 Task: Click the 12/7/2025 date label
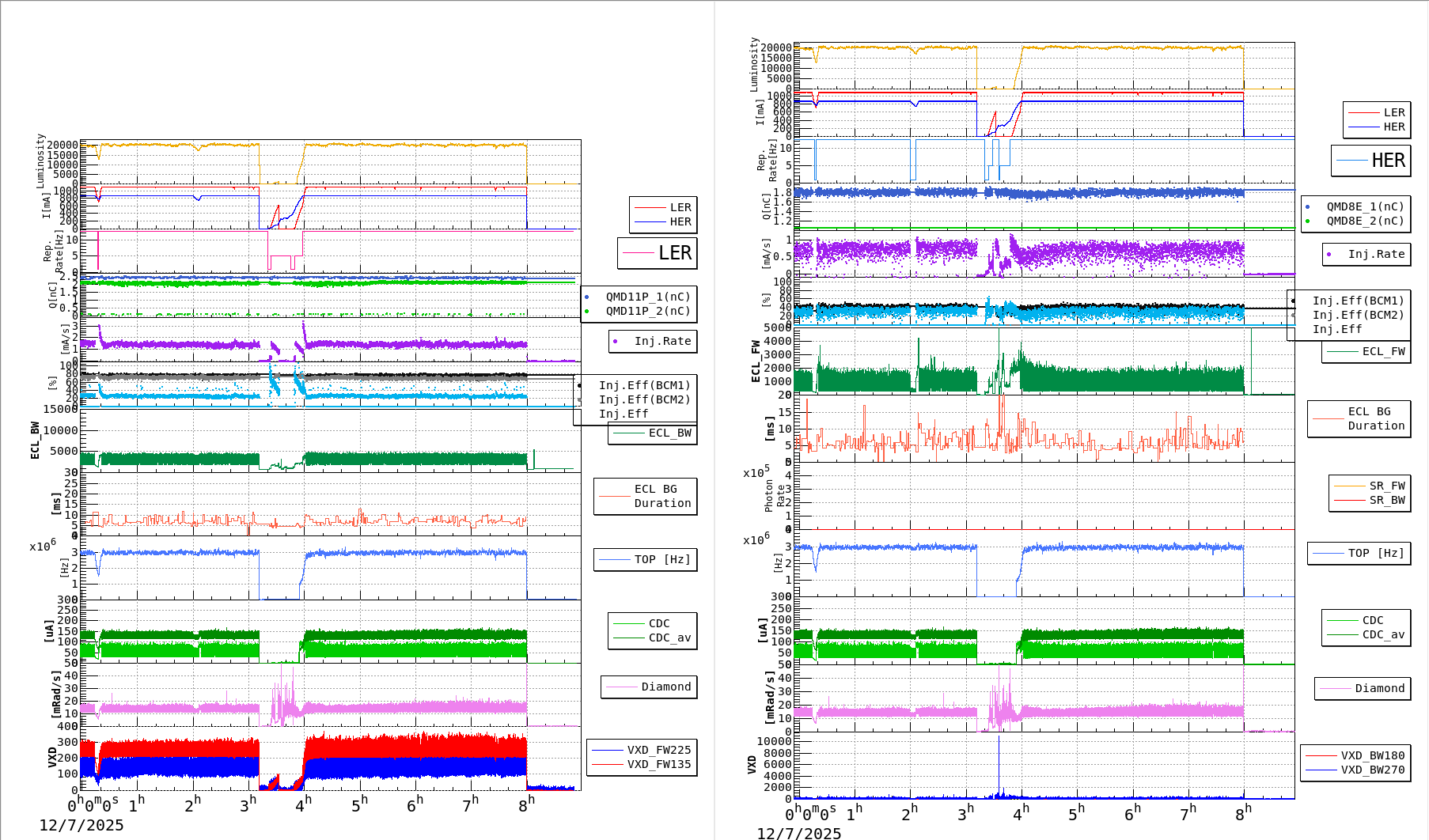pyautogui.click(x=81, y=823)
